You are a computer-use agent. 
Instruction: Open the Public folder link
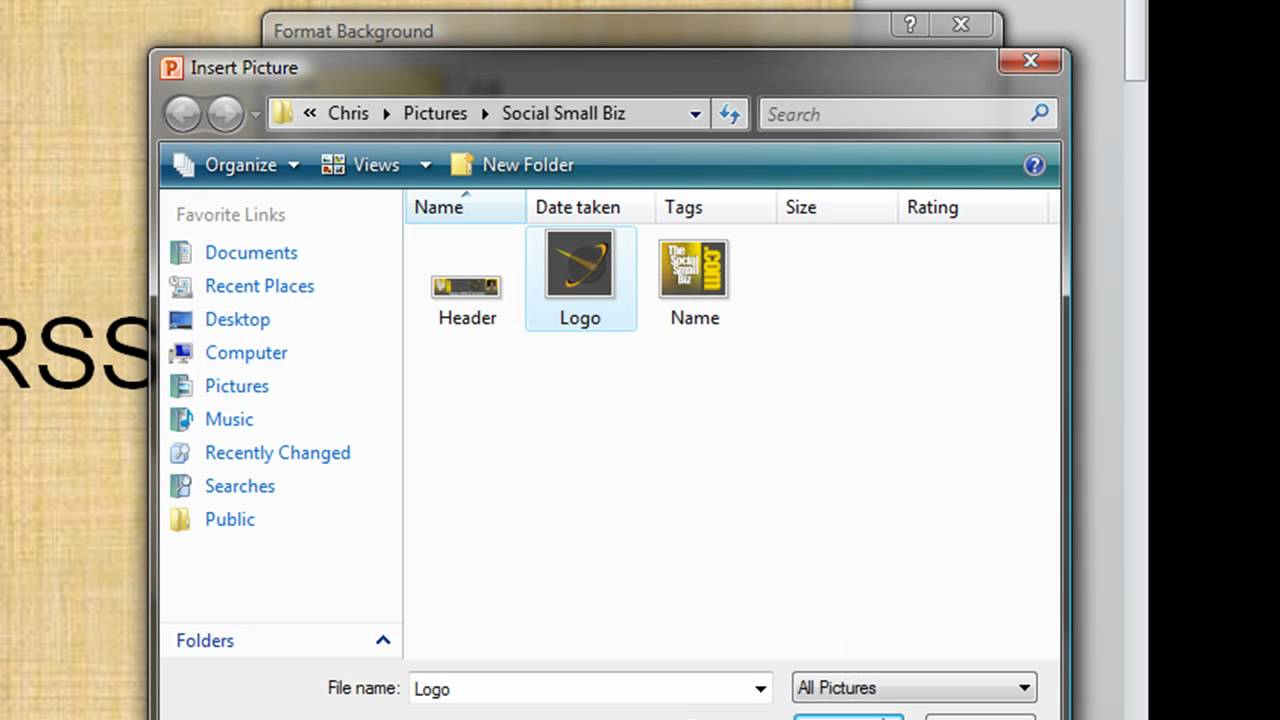coord(230,519)
